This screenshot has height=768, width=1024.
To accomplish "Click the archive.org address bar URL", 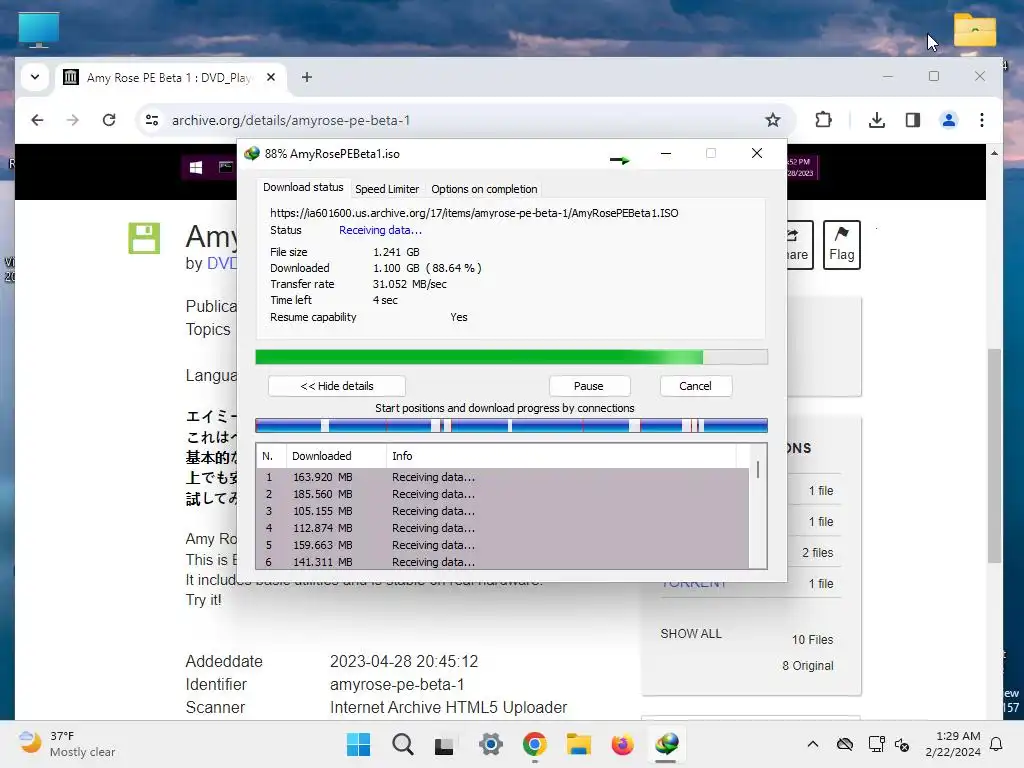I will (x=291, y=120).
